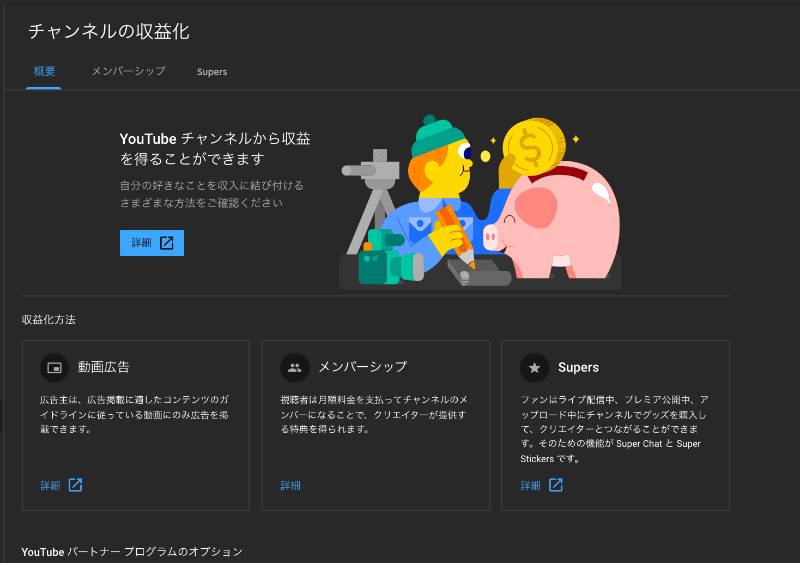
Task: Click the メンバーシップ card title
Action: pos(363,367)
